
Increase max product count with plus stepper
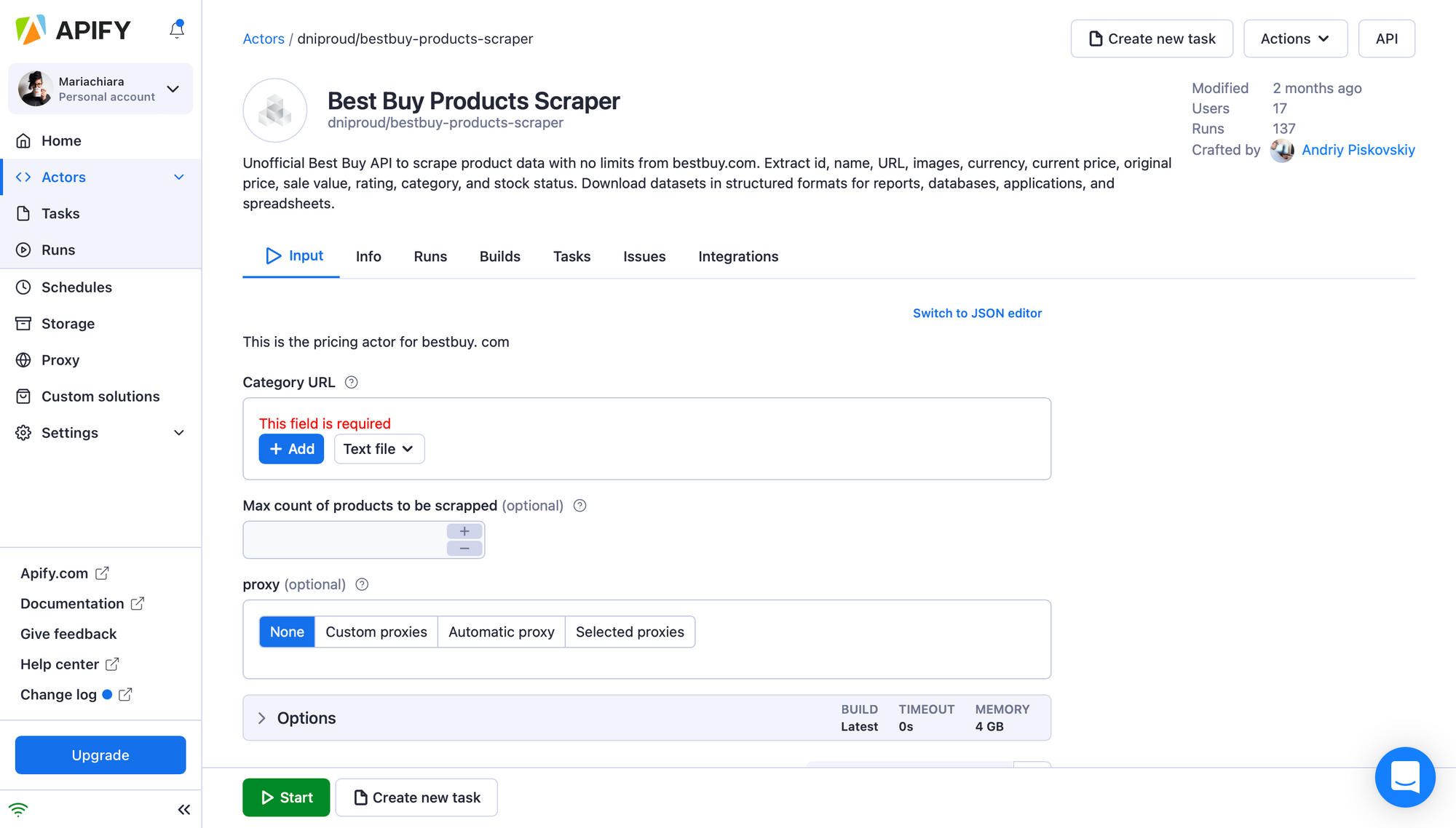(x=464, y=531)
